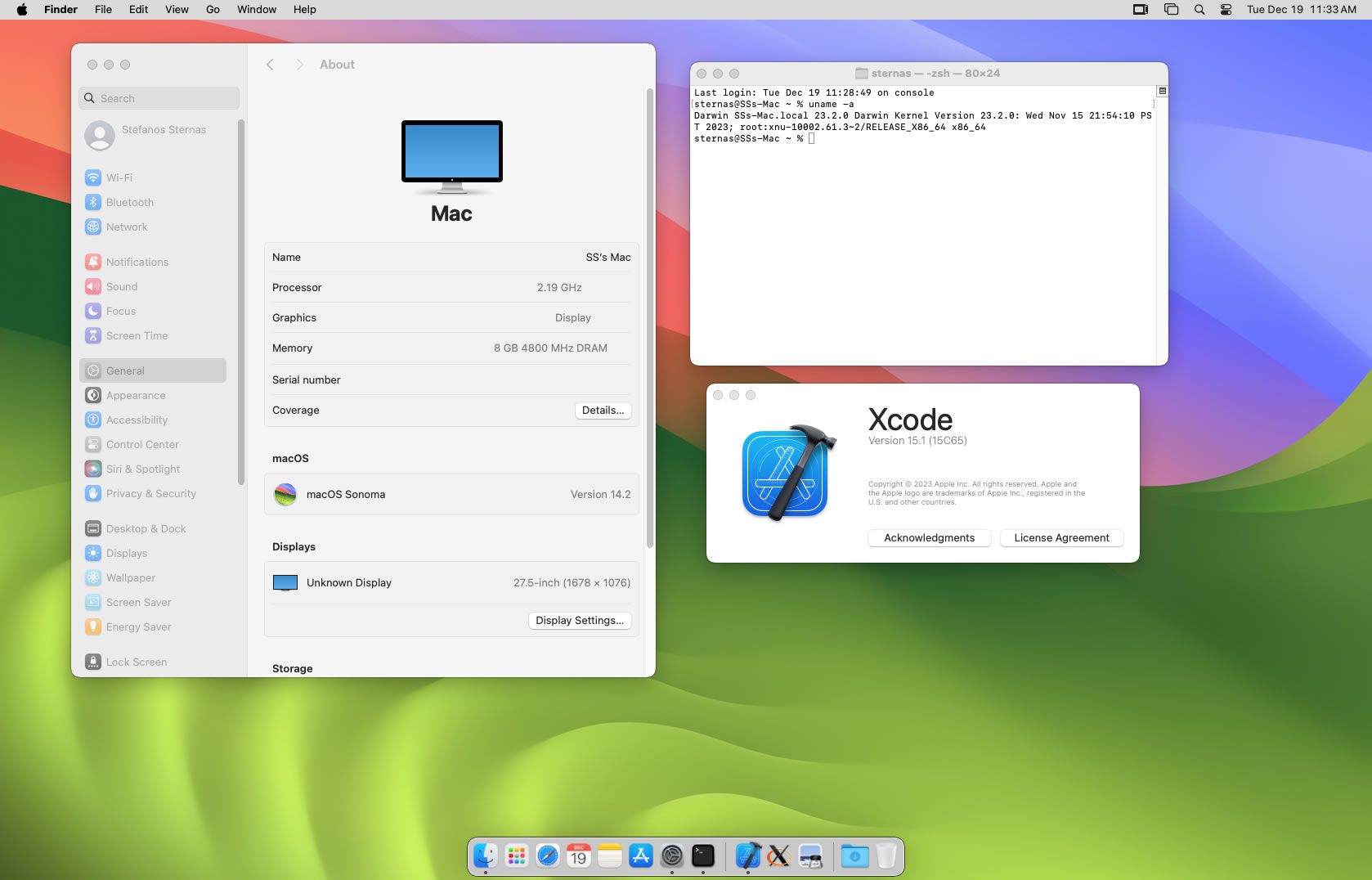Click Details button next to Coverage
This screenshot has height=880, width=1372.
pyautogui.click(x=603, y=411)
